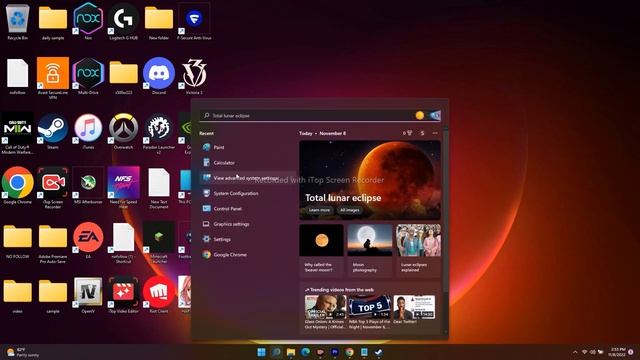Viewport: 640px width, 360px height.
Task: Open the MSI Afterburner shortcut
Action: click(x=88, y=186)
